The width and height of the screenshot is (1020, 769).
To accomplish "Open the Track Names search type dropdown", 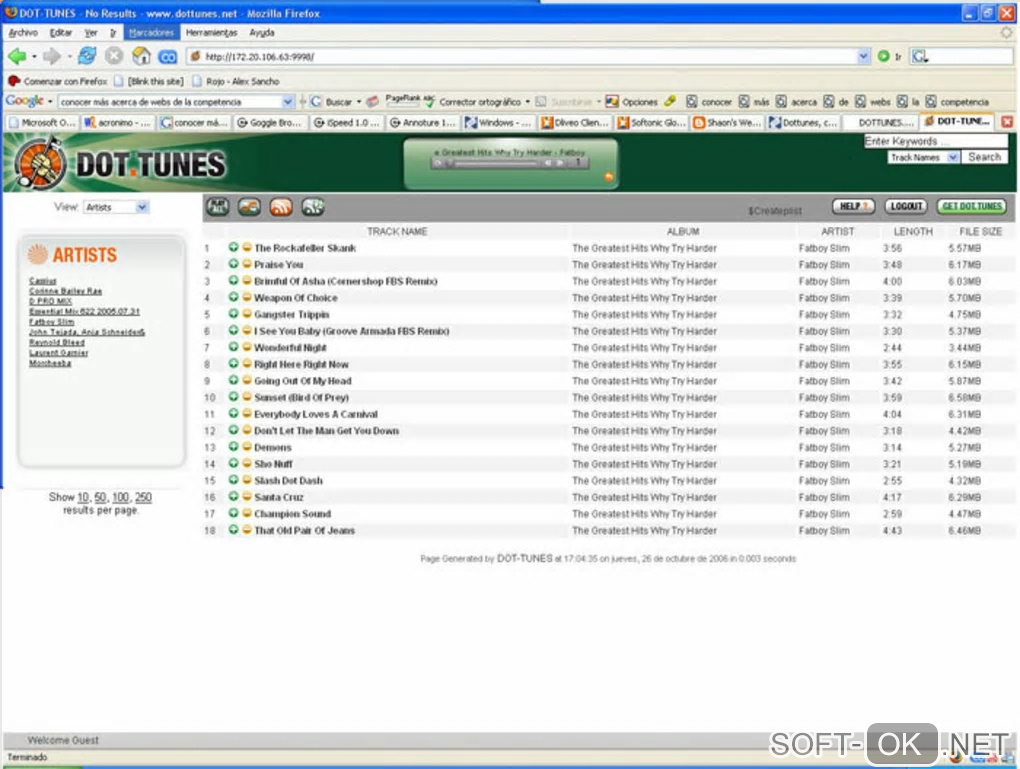I will pyautogui.click(x=923, y=157).
